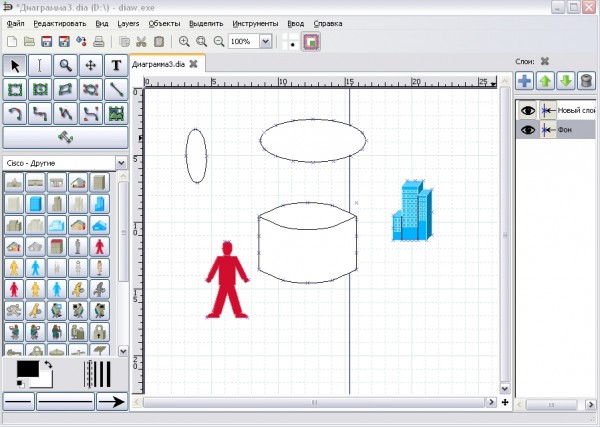Image resolution: width=600 pixels, height=427 pixels.
Task: Click the New diagram icon
Action: coord(12,41)
